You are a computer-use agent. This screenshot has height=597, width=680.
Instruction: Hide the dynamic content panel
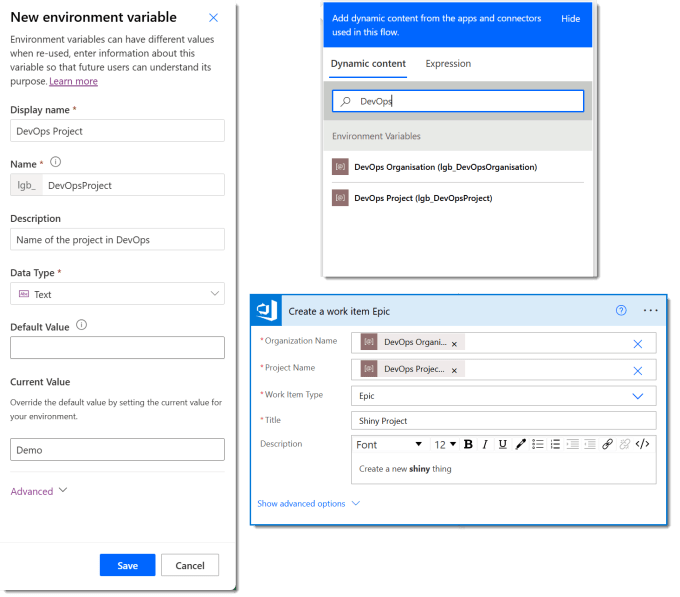(x=570, y=19)
